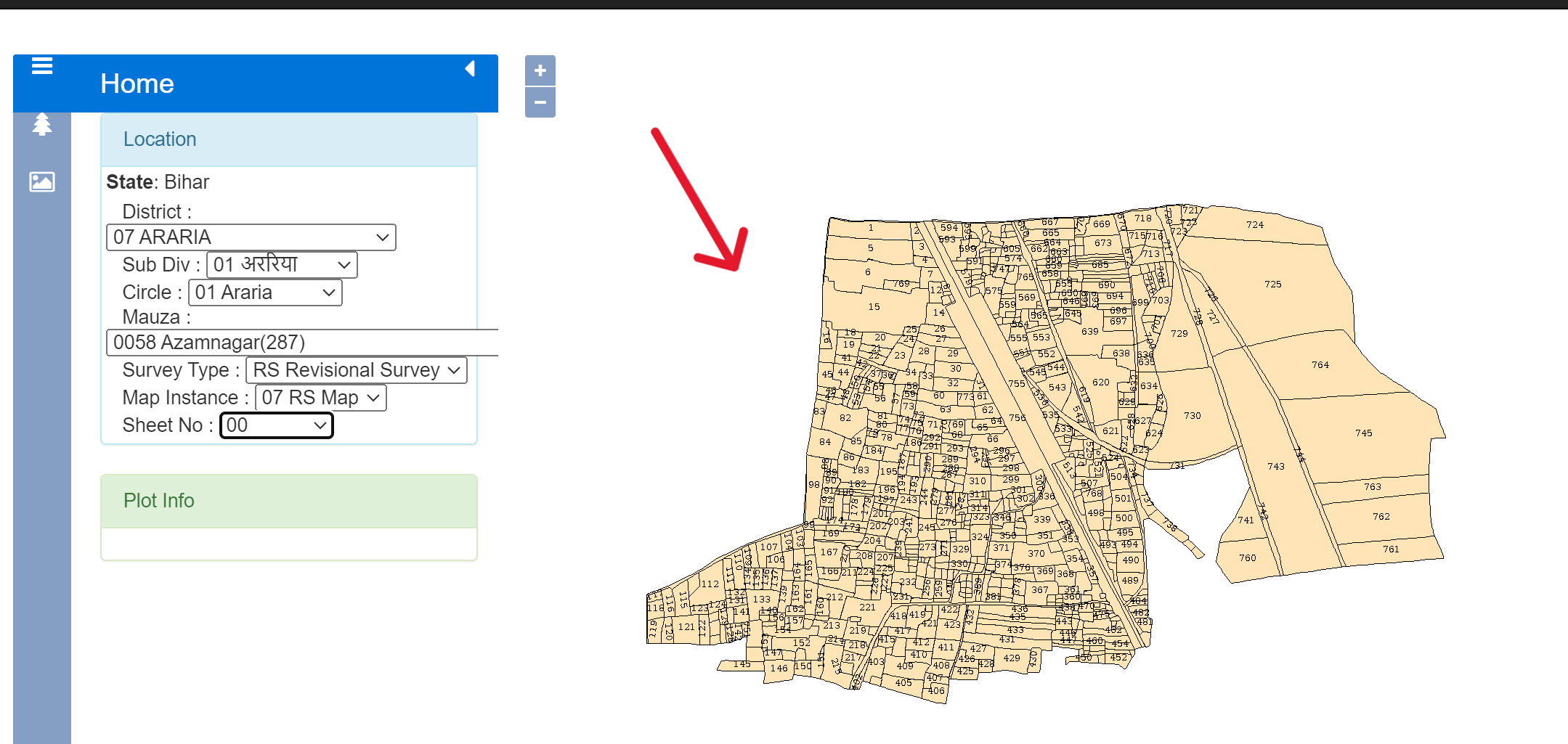The height and width of the screenshot is (744, 1568).
Task: Open the Sheet No dropdown
Action: [276, 425]
